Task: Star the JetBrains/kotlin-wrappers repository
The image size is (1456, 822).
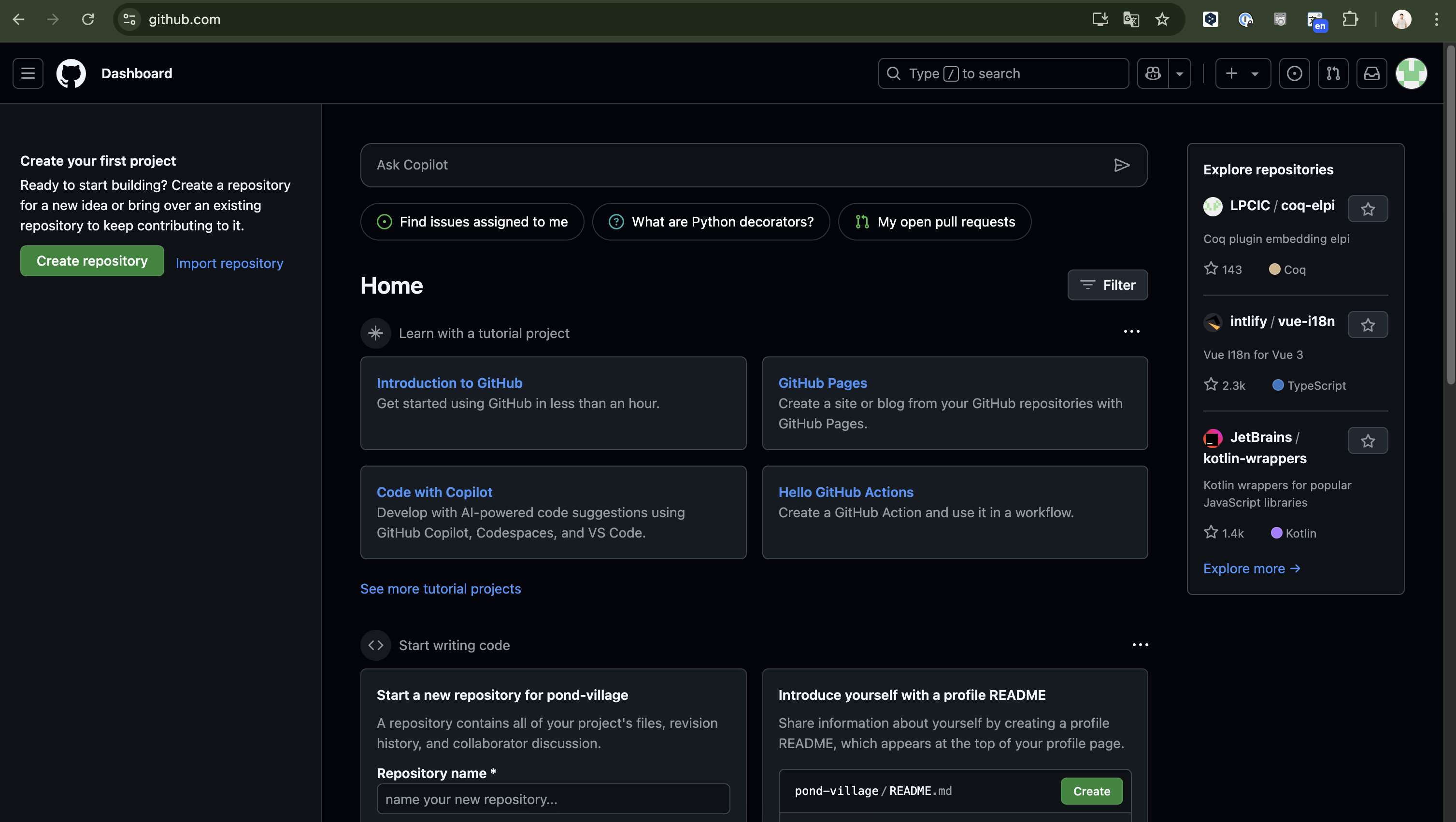Action: [x=1368, y=440]
